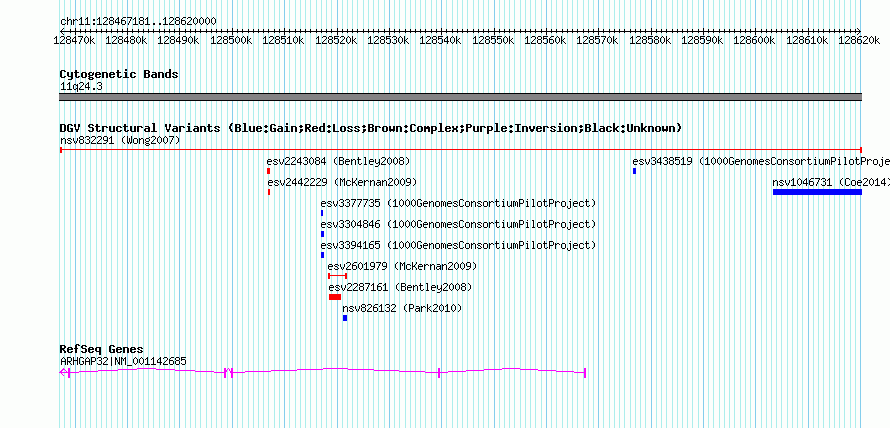Click the 128580k ruler tick label
Screen dimensions: 890x428
(650, 40)
